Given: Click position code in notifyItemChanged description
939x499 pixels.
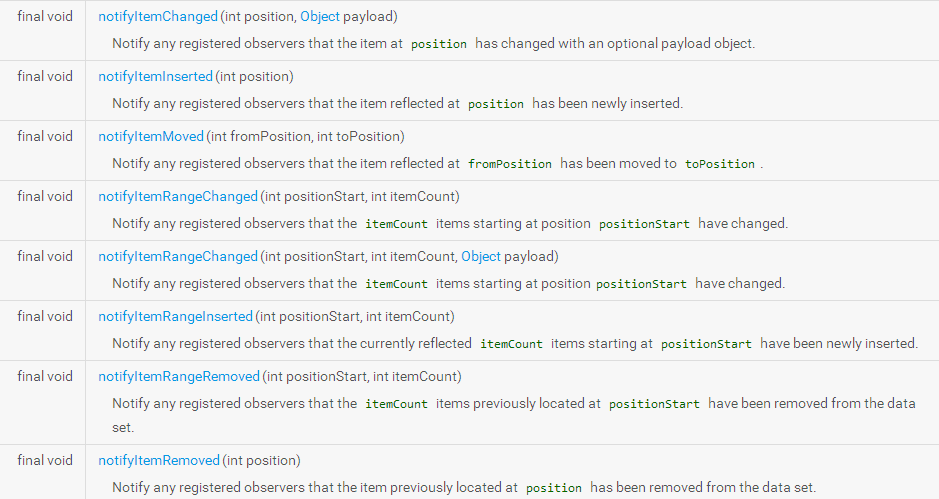Looking at the screenshot, I should coord(439,44).
